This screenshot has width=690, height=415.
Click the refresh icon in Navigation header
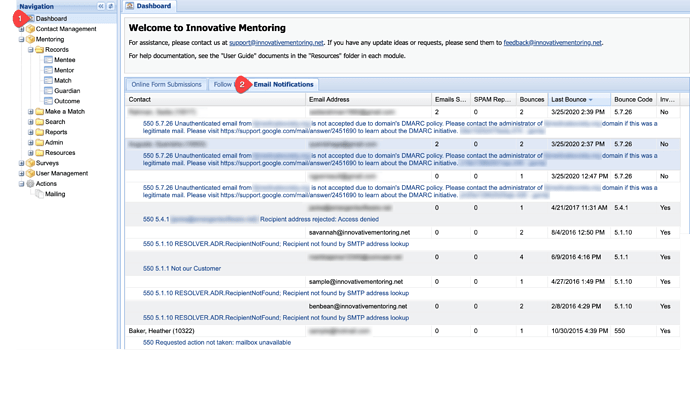[110, 6]
